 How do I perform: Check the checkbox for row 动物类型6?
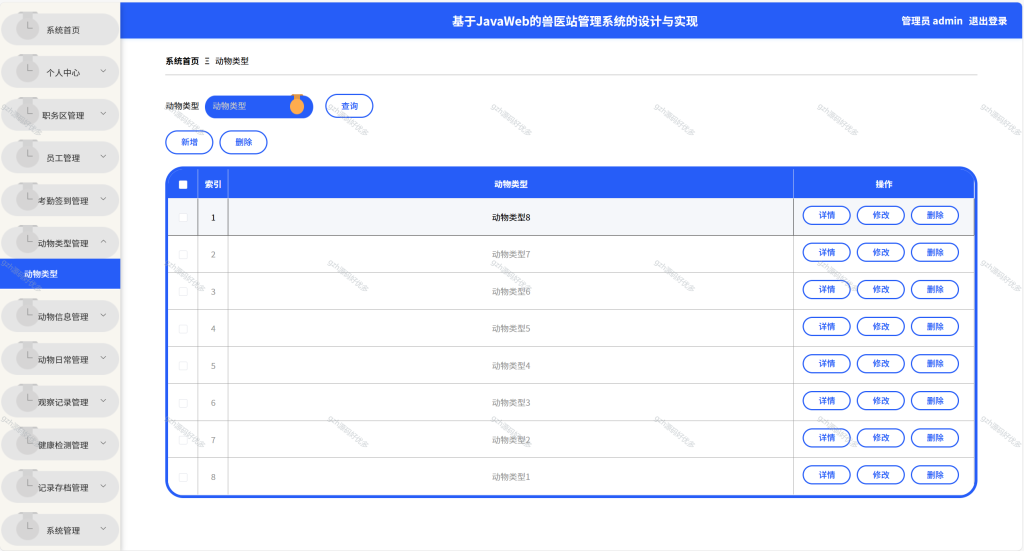183,292
